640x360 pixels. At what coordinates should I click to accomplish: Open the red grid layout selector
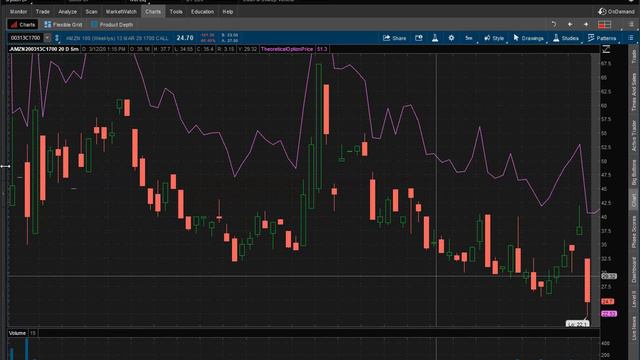click(604, 25)
